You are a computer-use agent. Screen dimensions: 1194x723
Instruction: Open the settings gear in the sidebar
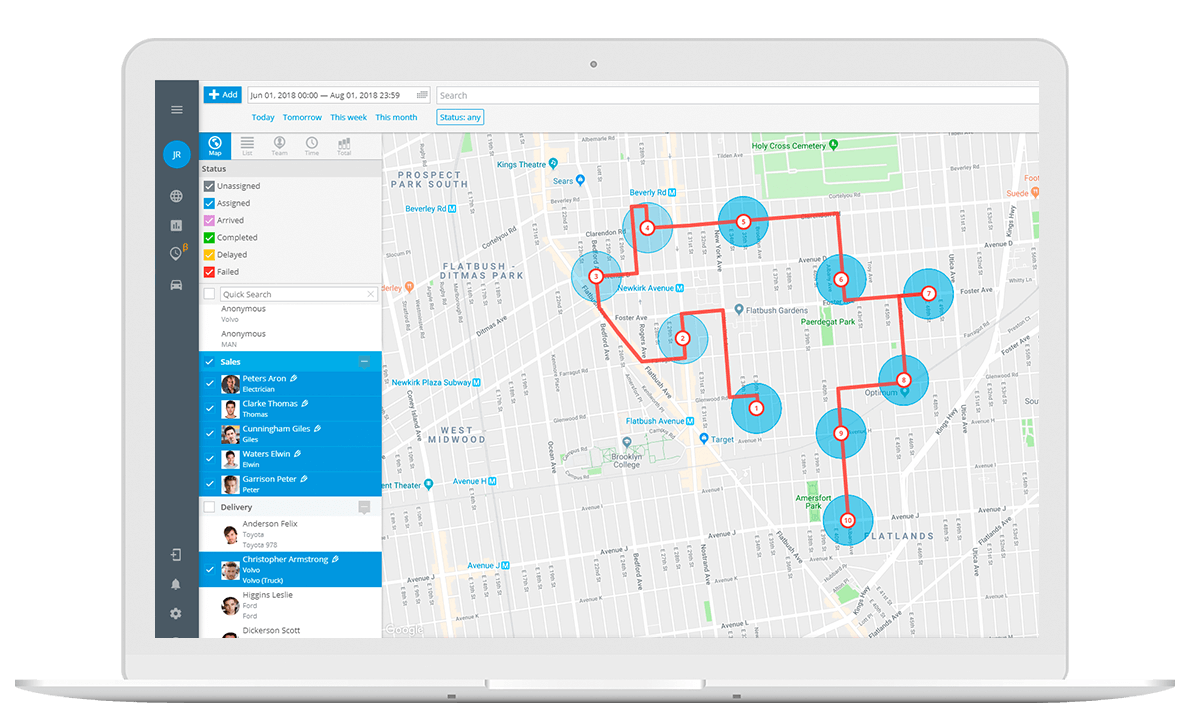[x=176, y=613]
